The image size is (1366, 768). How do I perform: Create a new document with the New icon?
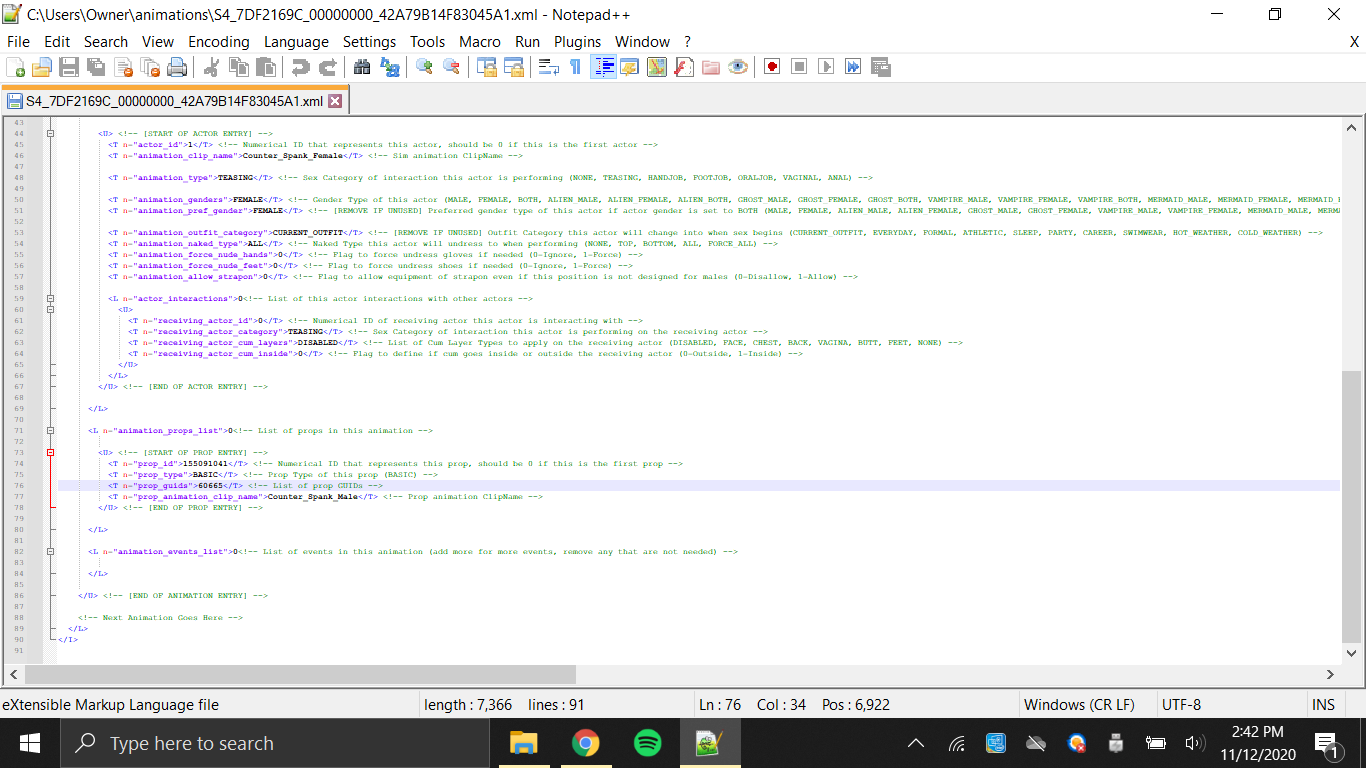16,67
